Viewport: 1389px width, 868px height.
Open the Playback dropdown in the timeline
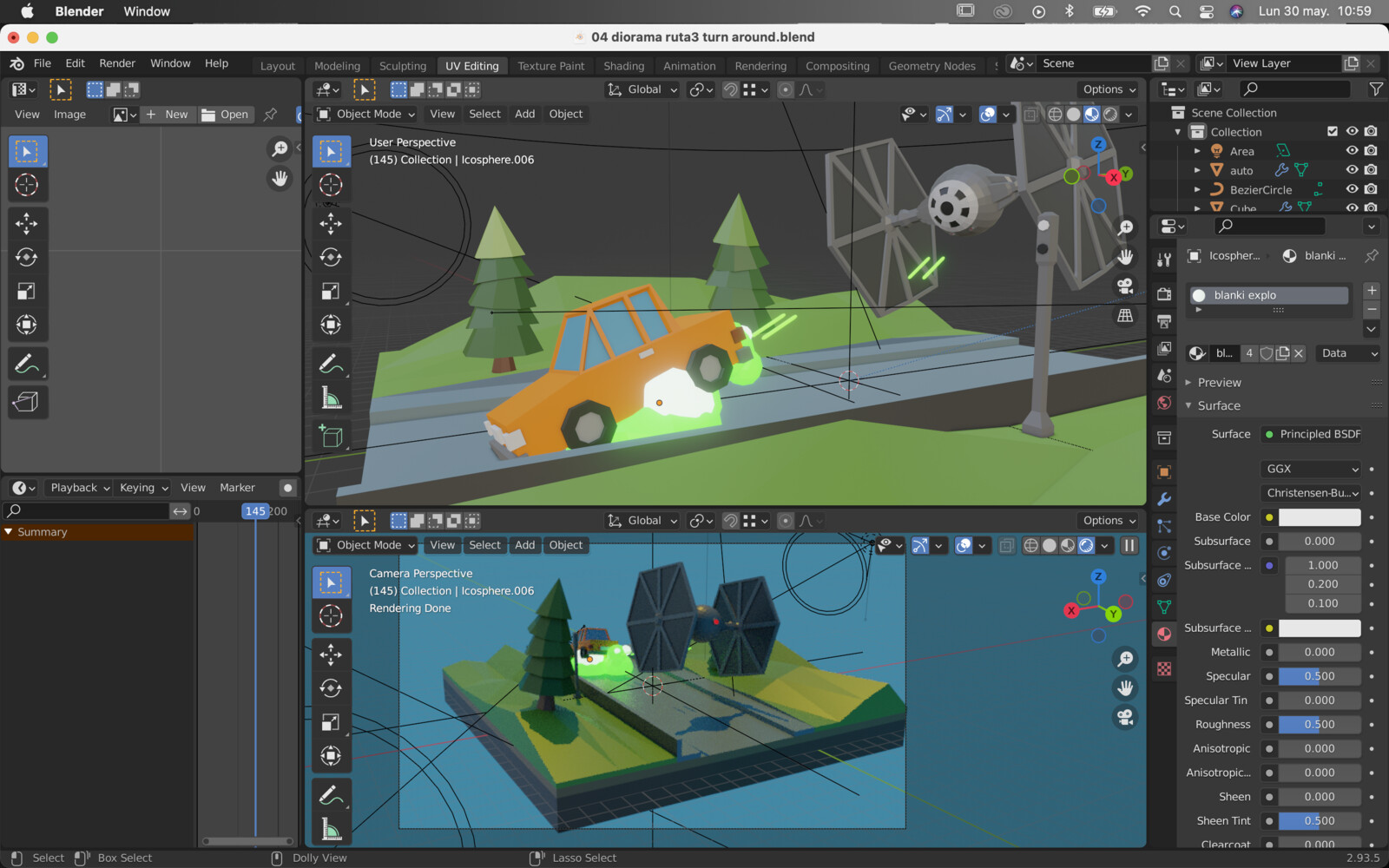(x=79, y=488)
